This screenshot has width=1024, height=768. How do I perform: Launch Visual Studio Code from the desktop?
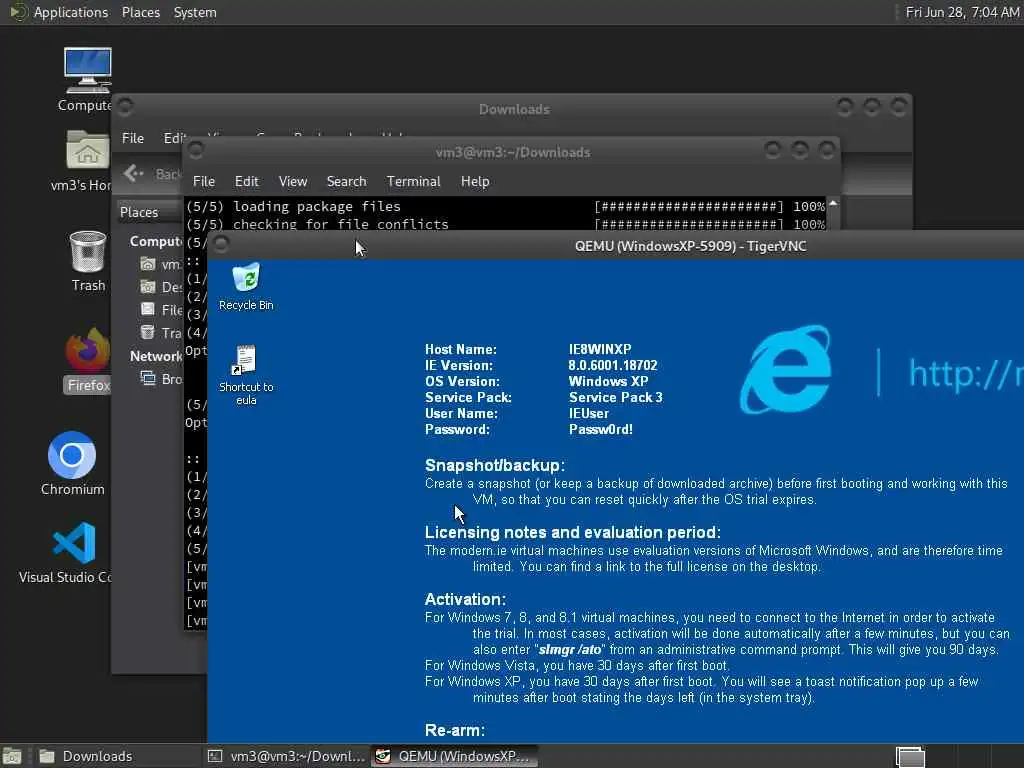[x=74, y=543]
